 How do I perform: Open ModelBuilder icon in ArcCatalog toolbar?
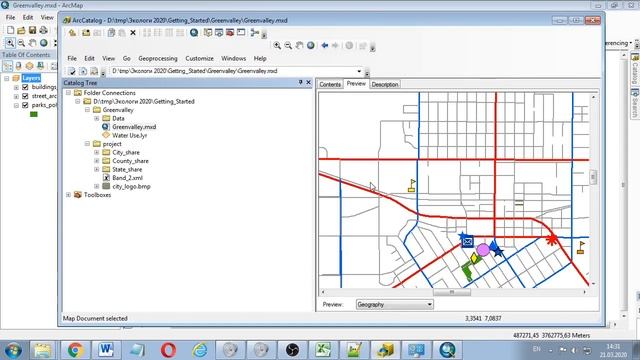pyautogui.click(x=255, y=33)
